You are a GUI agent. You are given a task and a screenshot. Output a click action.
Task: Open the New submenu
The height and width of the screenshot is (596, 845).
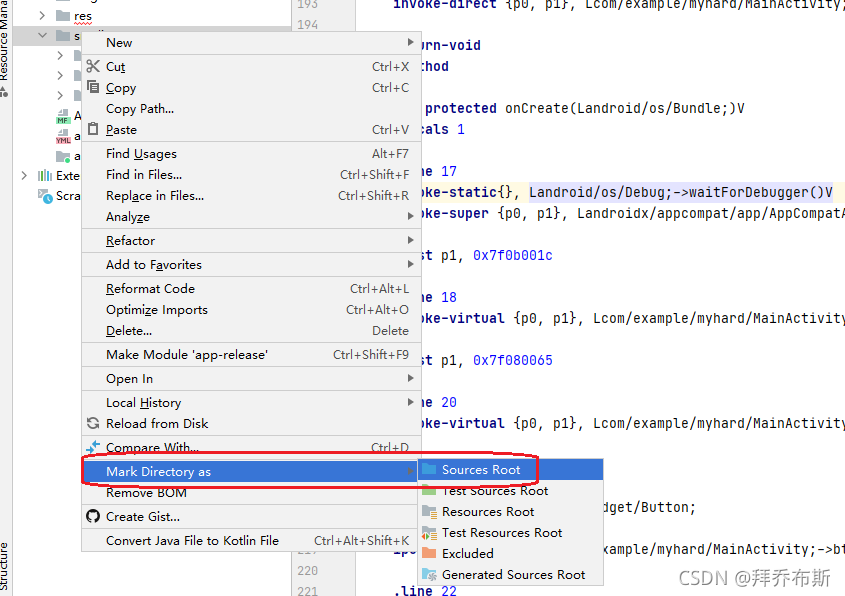(x=251, y=43)
